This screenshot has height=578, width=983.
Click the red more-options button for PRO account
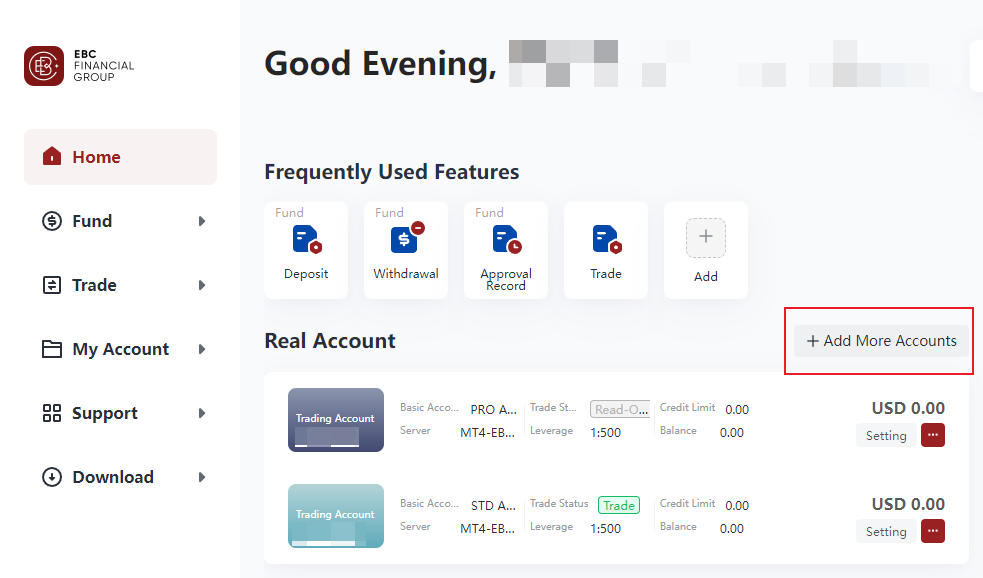pyautogui.click(x=932, y=435)
